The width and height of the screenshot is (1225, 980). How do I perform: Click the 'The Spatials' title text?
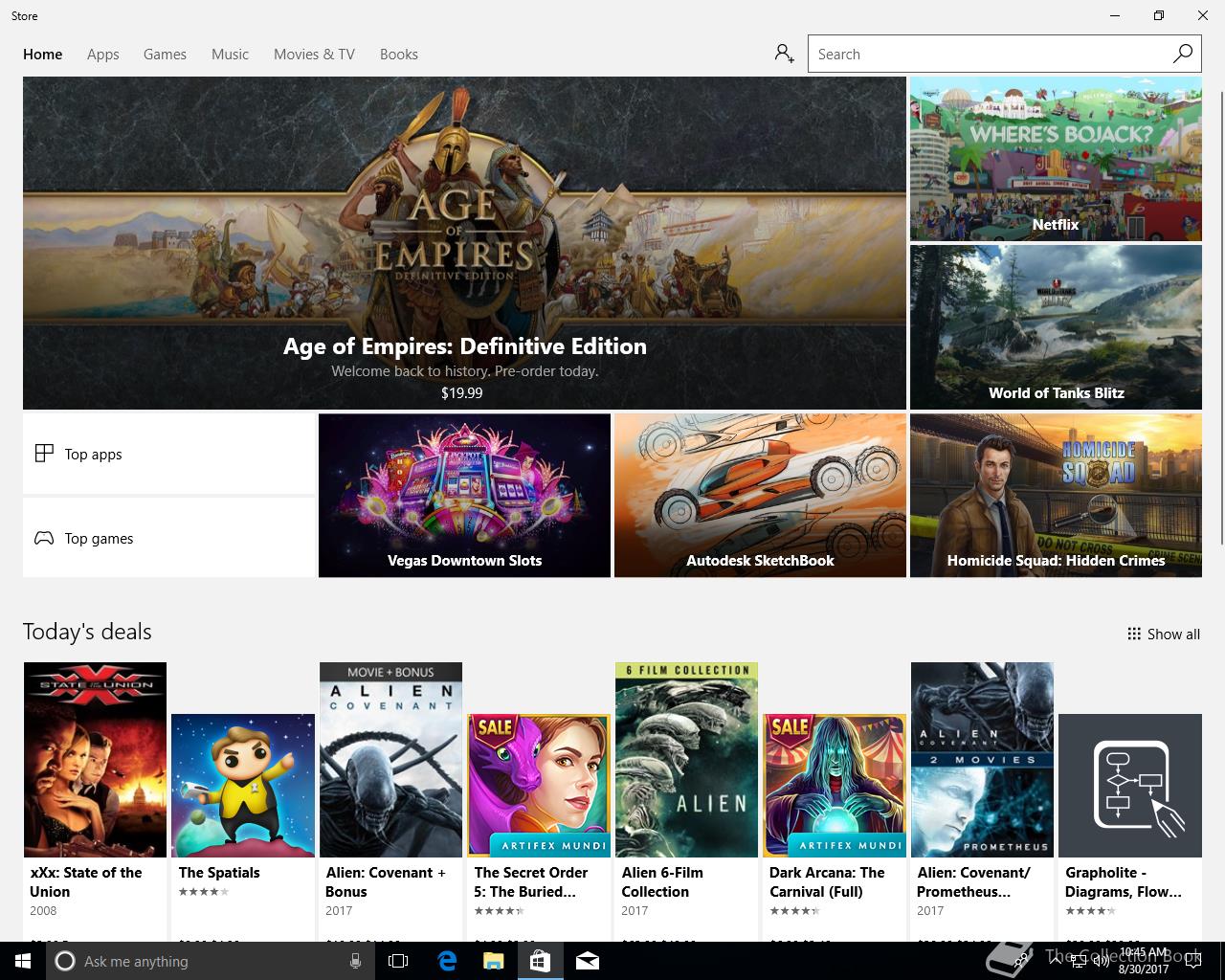click(219, 872)
